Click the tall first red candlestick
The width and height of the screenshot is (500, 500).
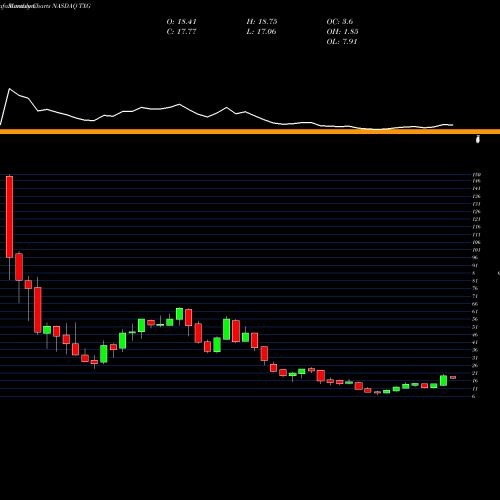(x=10, y=217)
